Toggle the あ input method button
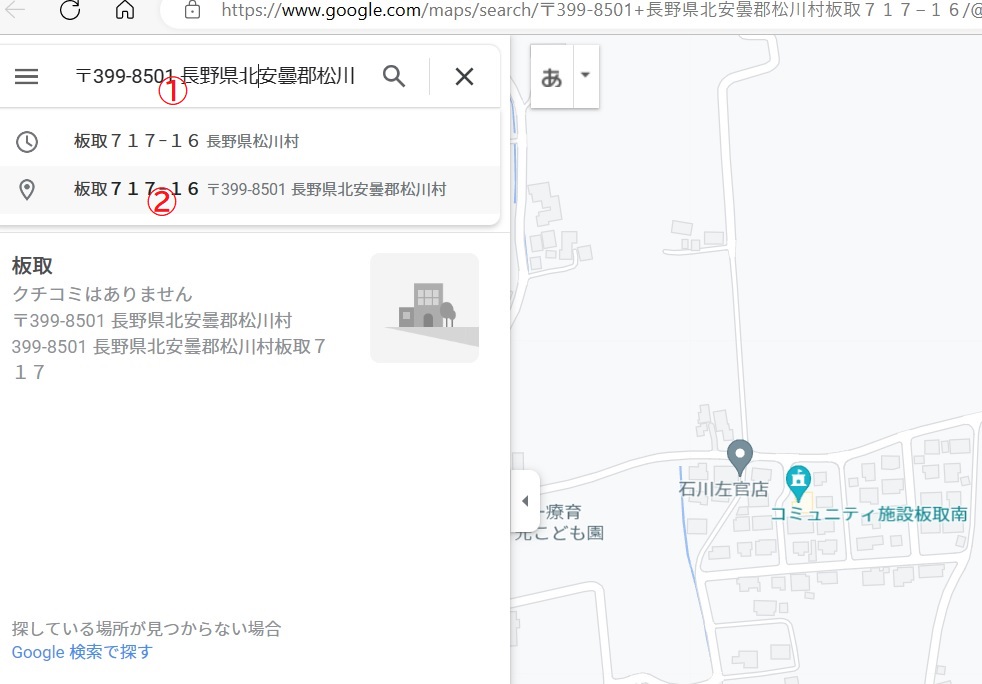 tap(551, 76)
